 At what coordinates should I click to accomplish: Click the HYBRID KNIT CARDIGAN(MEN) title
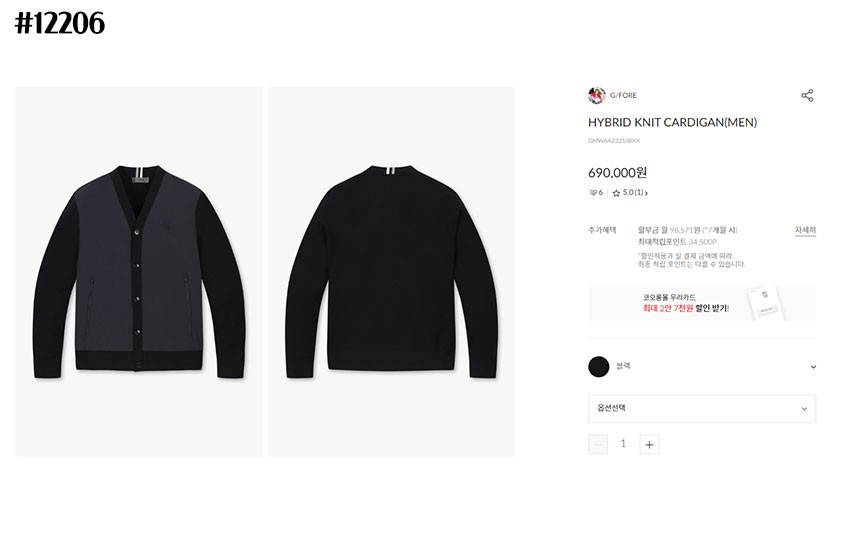coord(672,122)
